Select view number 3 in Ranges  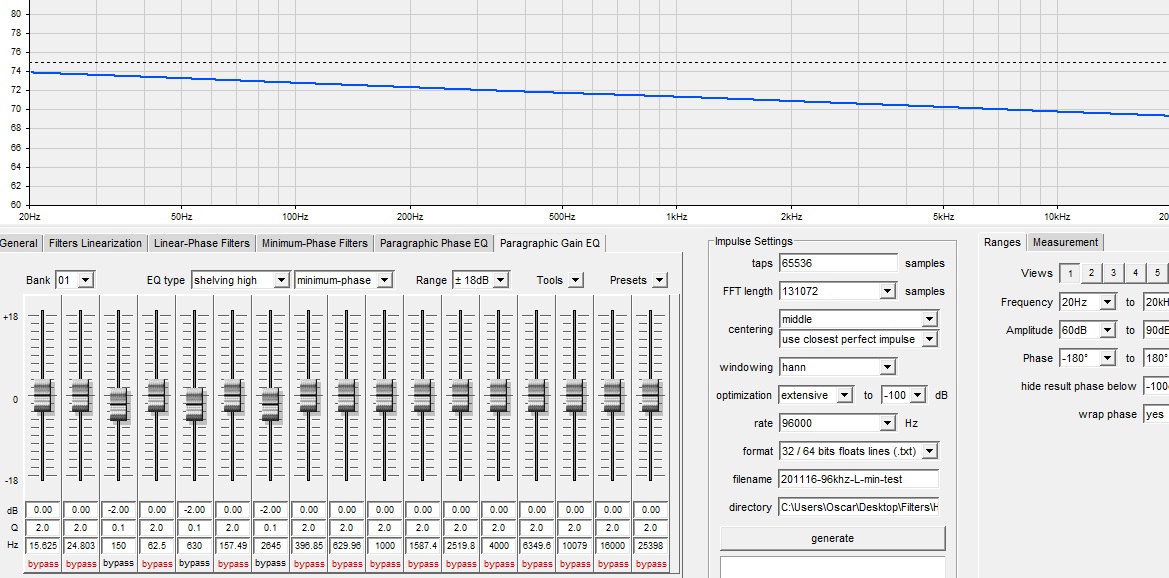pyautogui.click(x=1113, y=273)
